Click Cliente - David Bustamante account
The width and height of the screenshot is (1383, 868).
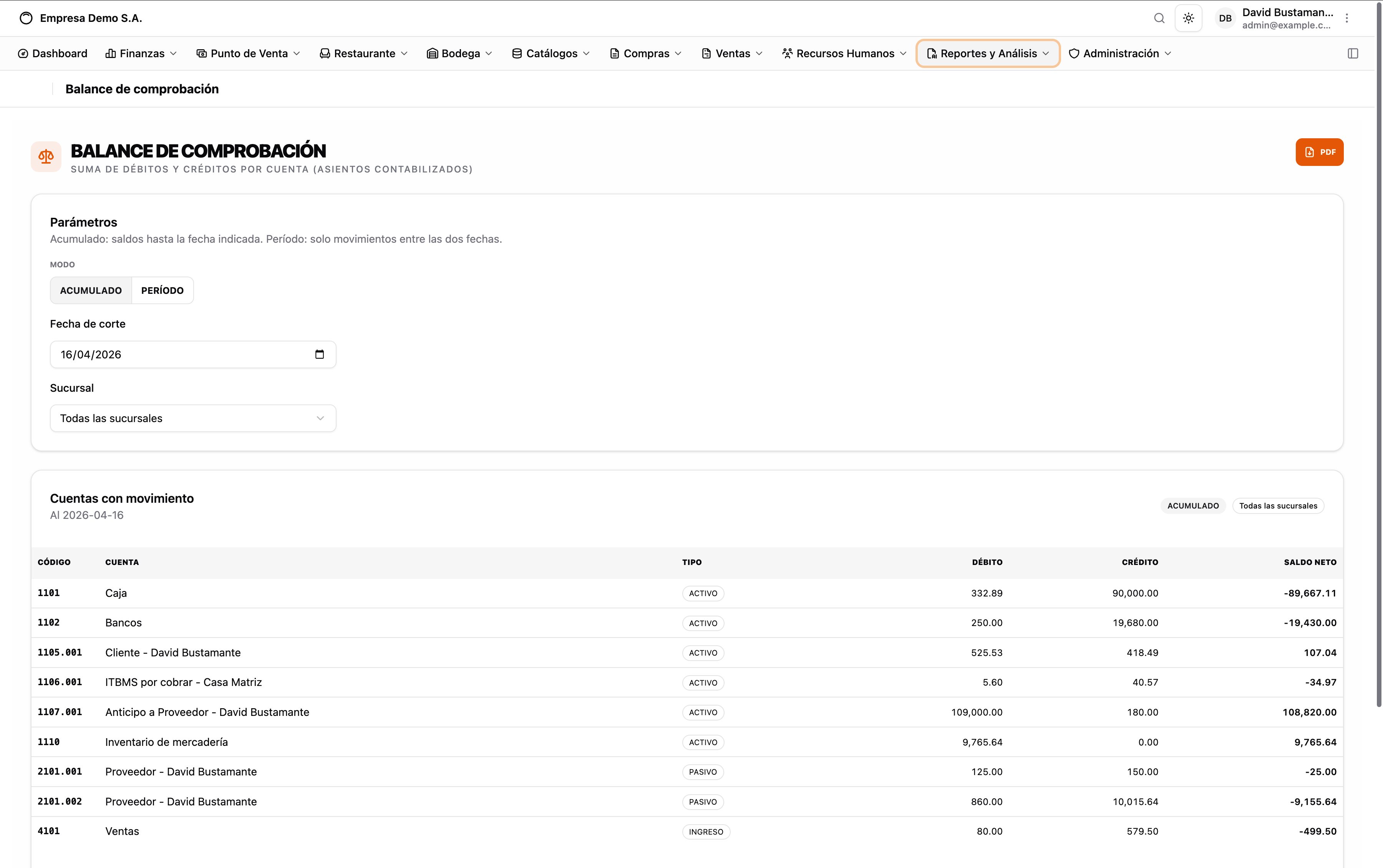[x=173, y=653]
